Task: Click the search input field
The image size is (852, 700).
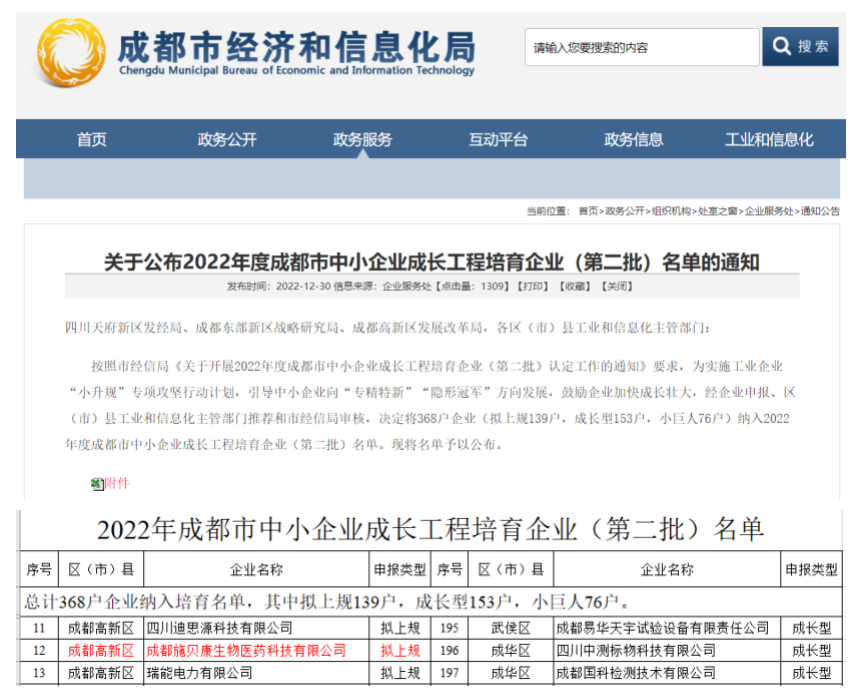Action: click(641, 47)
